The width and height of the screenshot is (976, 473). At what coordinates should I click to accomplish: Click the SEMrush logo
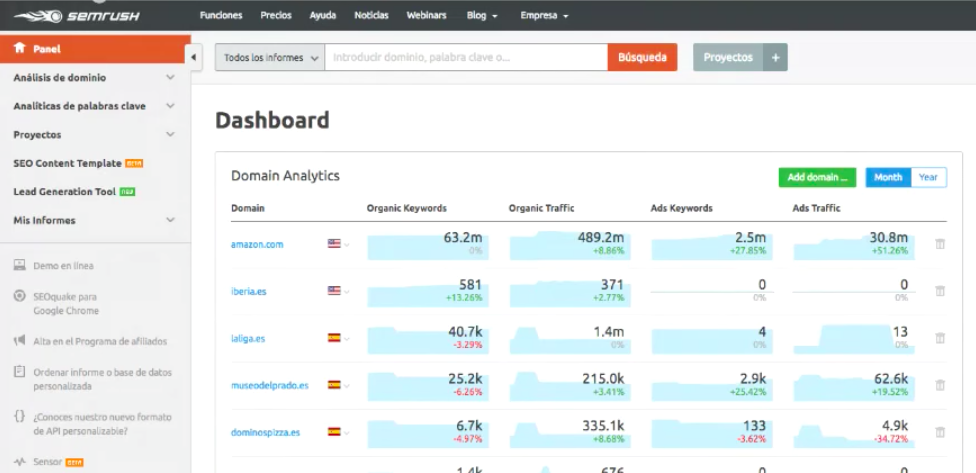point(77,16)
